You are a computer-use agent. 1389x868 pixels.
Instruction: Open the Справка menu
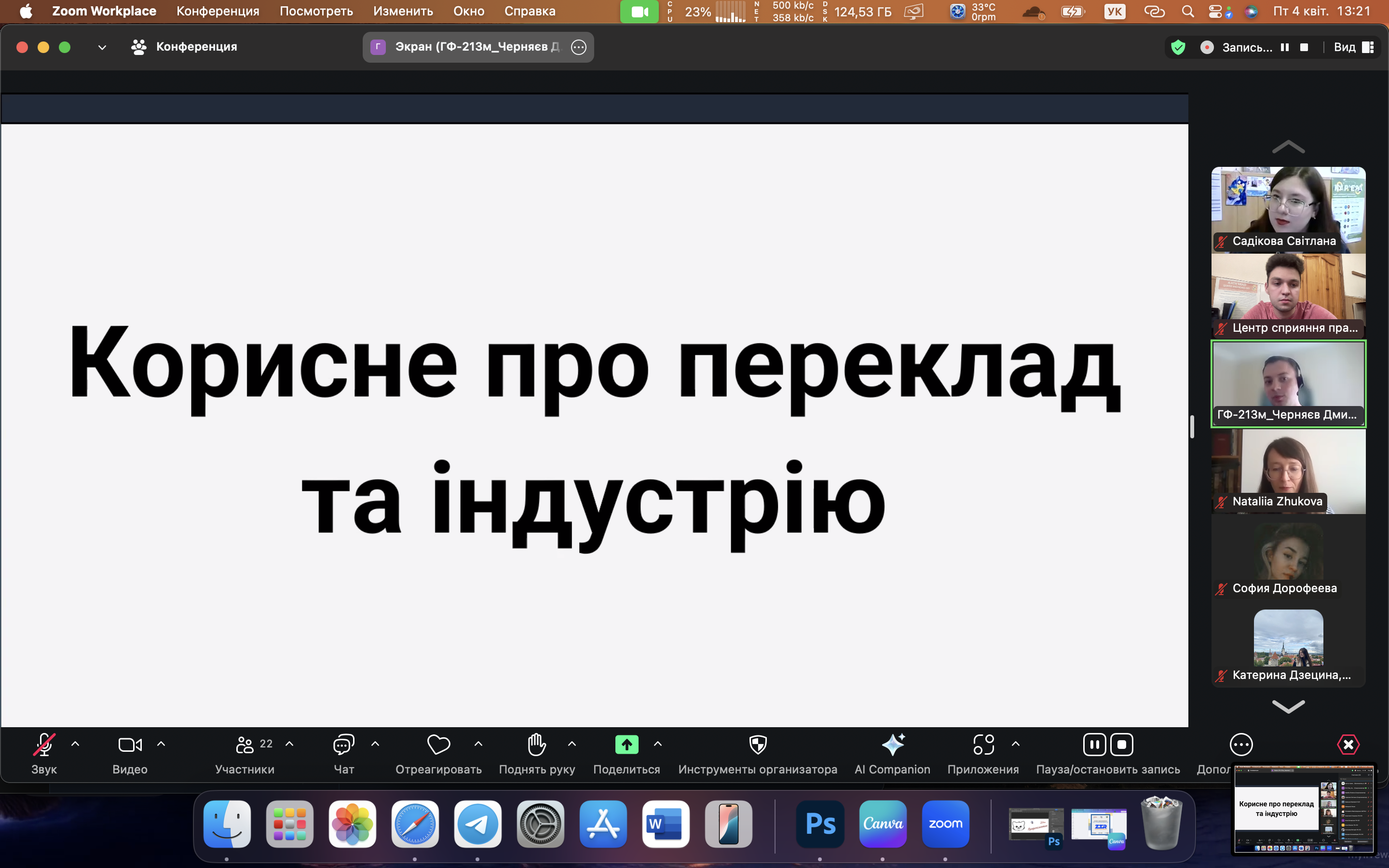(x=529, y=11)
